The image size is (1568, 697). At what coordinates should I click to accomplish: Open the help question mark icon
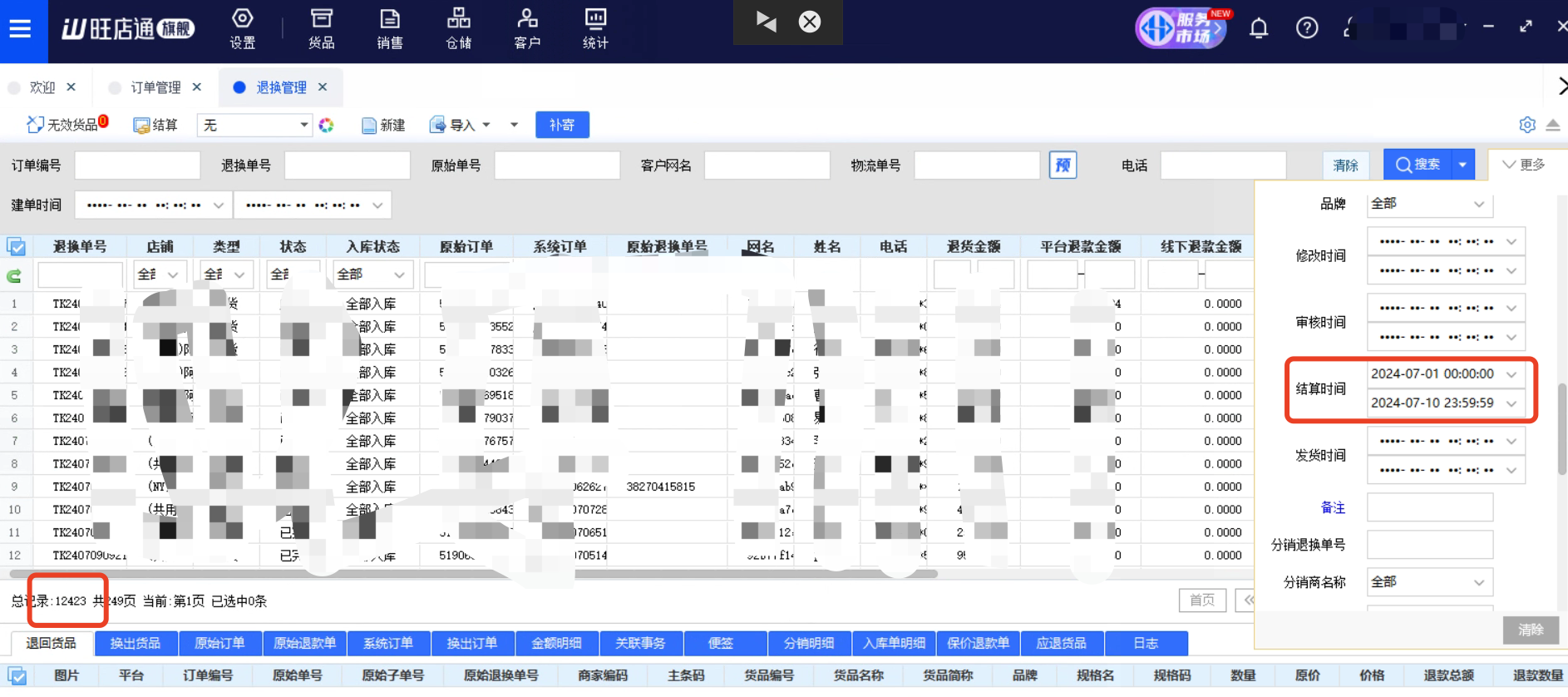[1307, 29]
